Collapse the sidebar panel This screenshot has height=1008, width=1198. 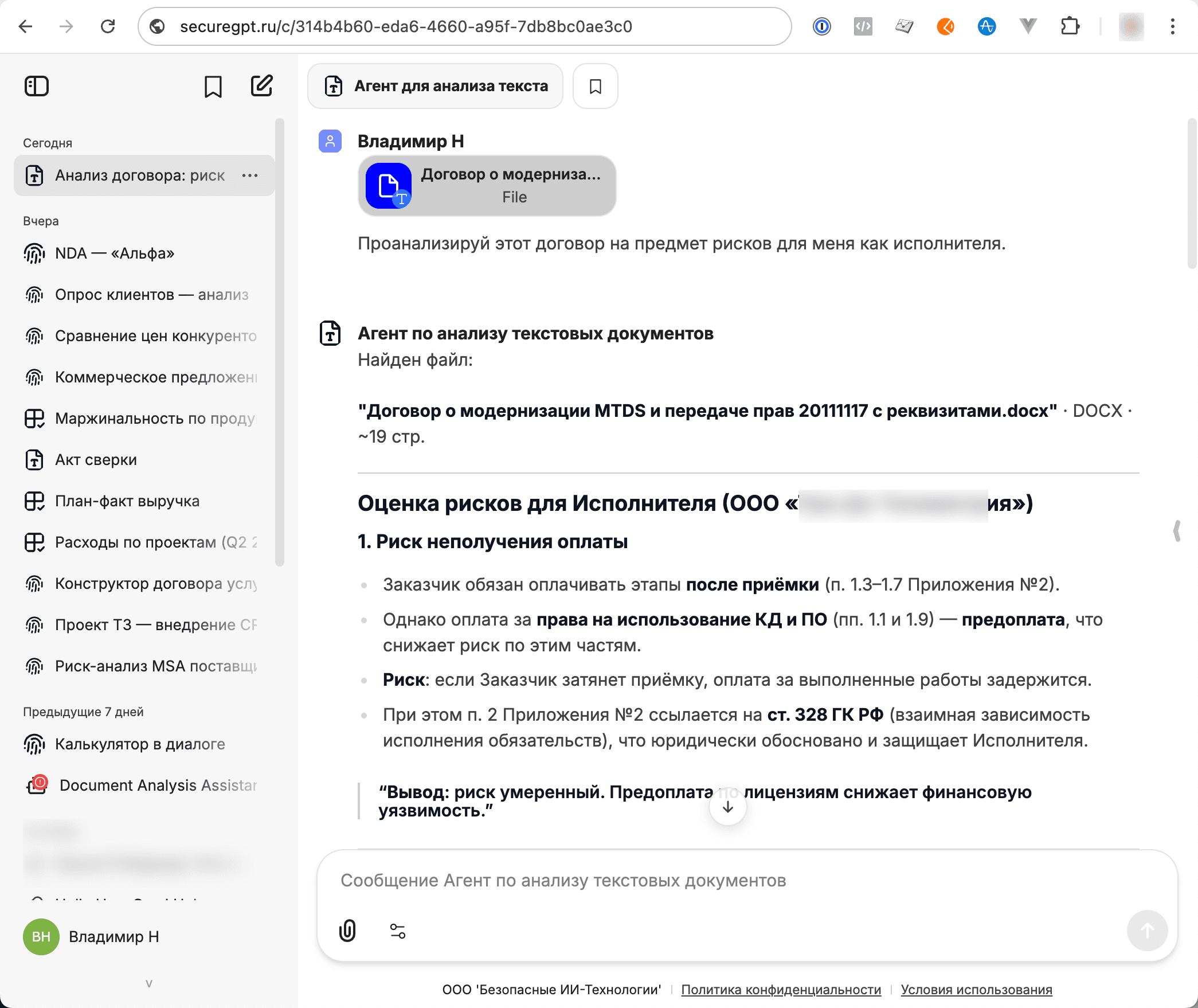[36, 85]
